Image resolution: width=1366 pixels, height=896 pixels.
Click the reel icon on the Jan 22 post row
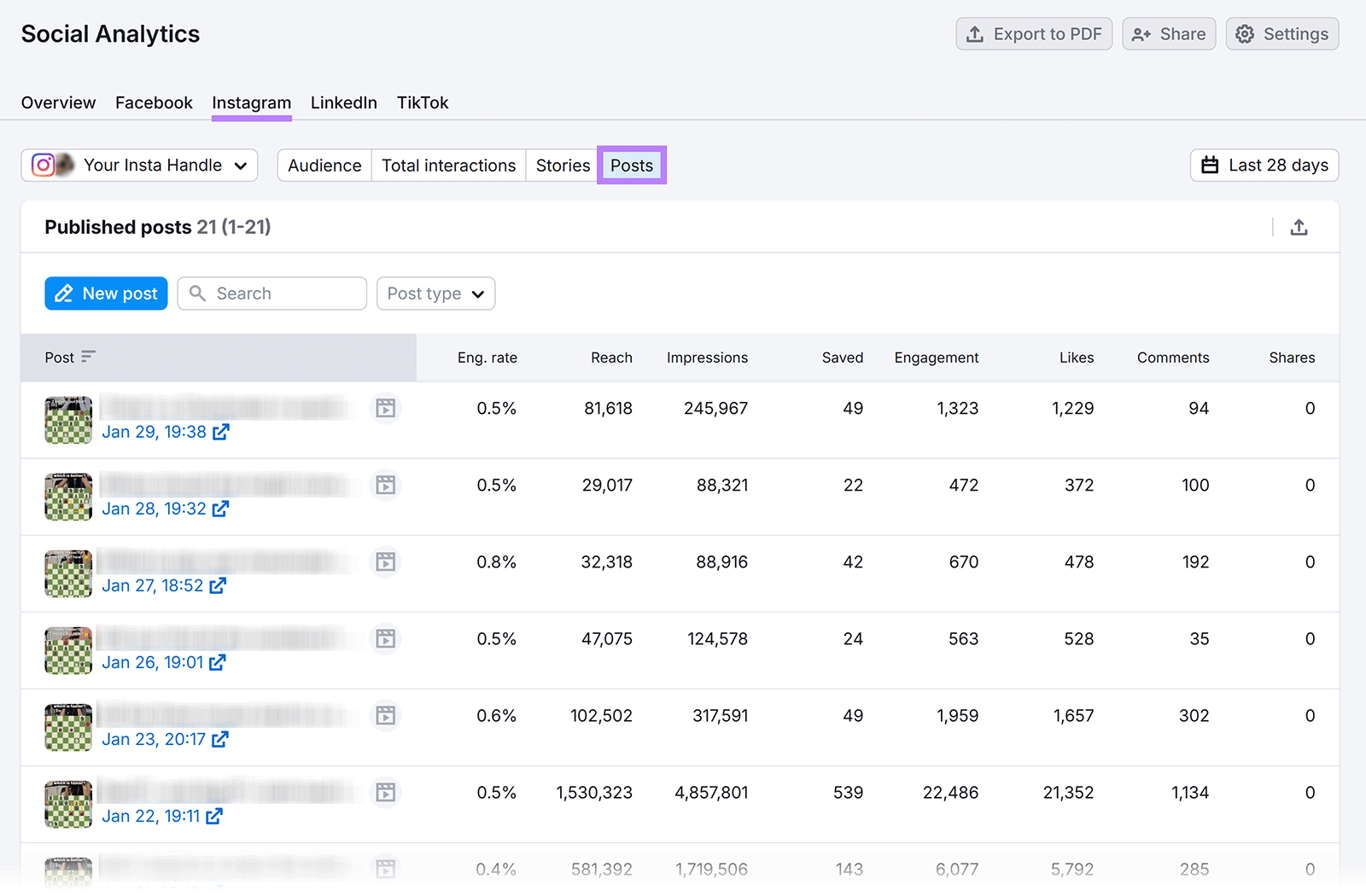pos(385,793)
